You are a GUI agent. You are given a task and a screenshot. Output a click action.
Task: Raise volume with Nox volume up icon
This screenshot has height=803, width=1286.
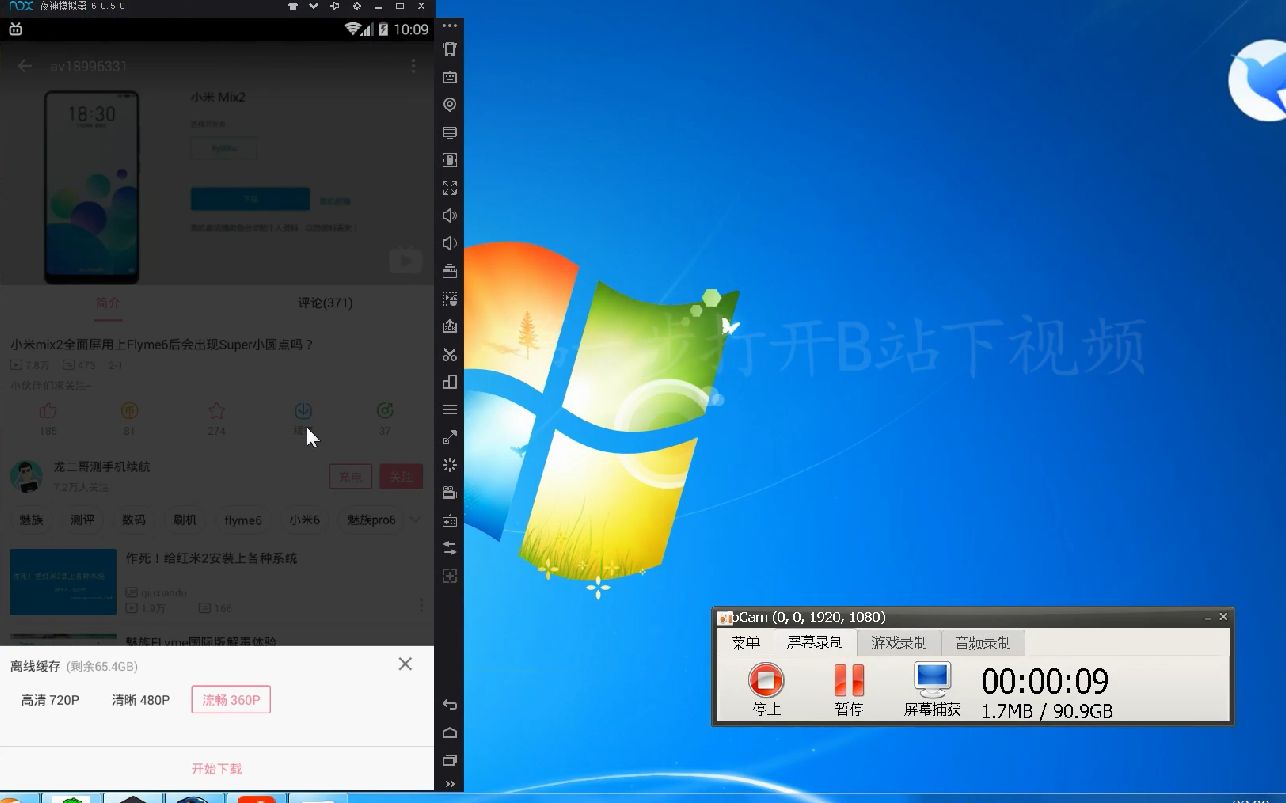point(450,216)
